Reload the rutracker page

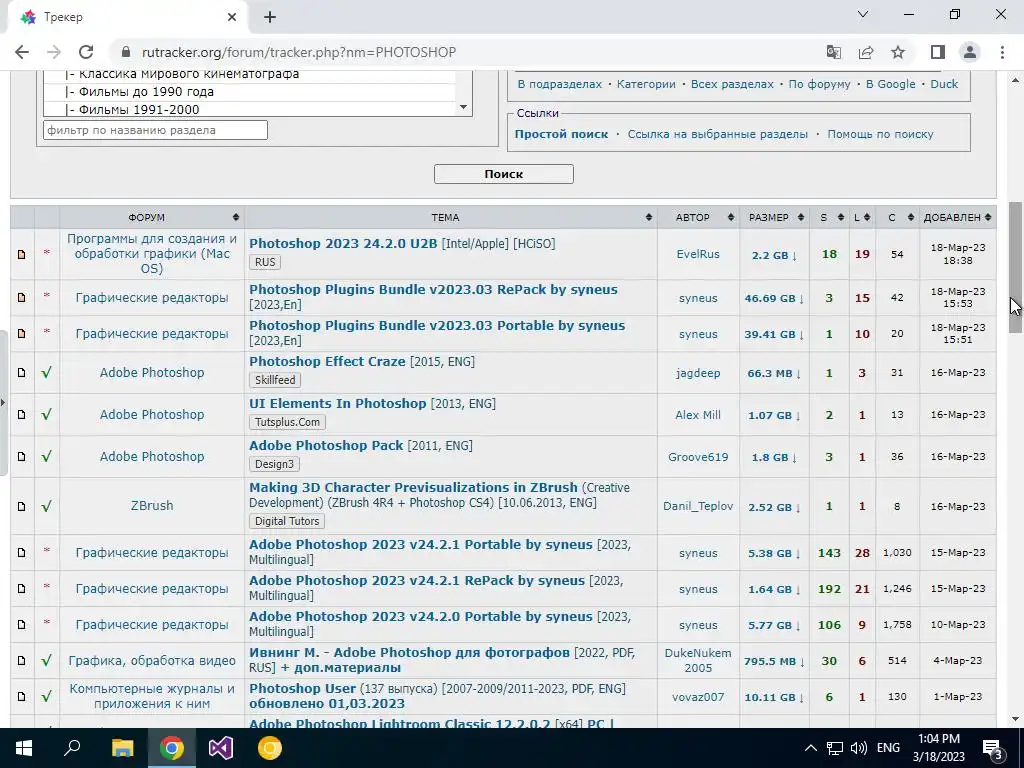point(86,52)
